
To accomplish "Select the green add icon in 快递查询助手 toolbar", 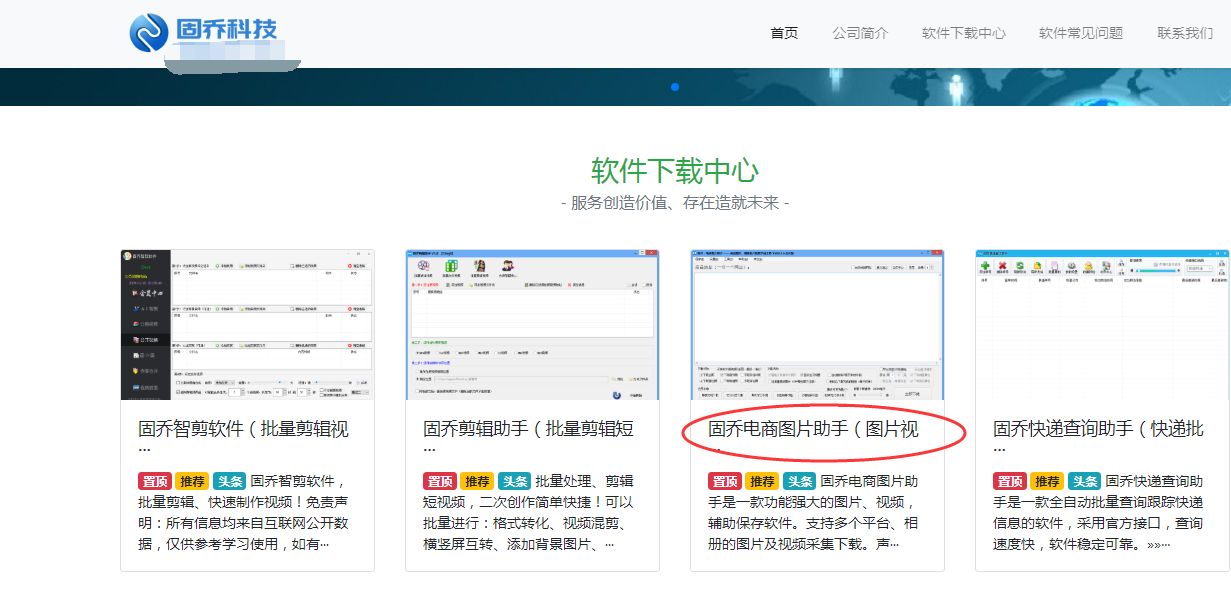I will click(x=985, y=266).
